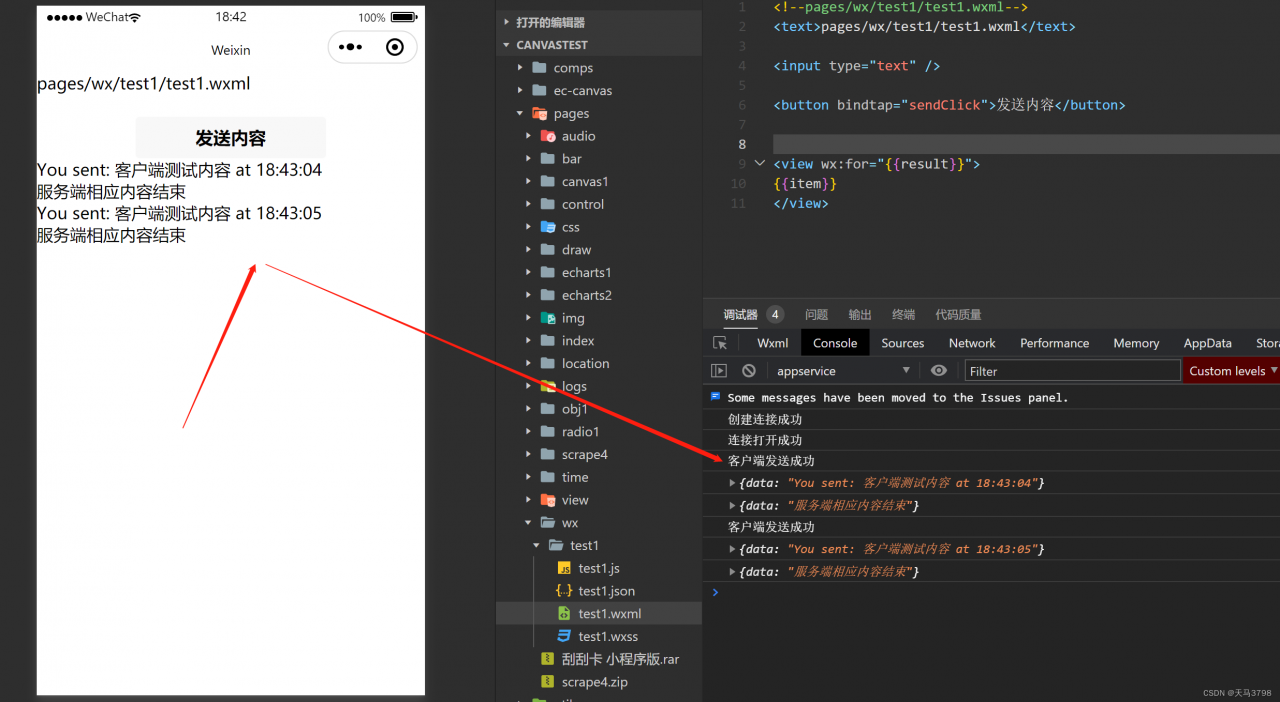Expand the css folder

coord(599,227)
